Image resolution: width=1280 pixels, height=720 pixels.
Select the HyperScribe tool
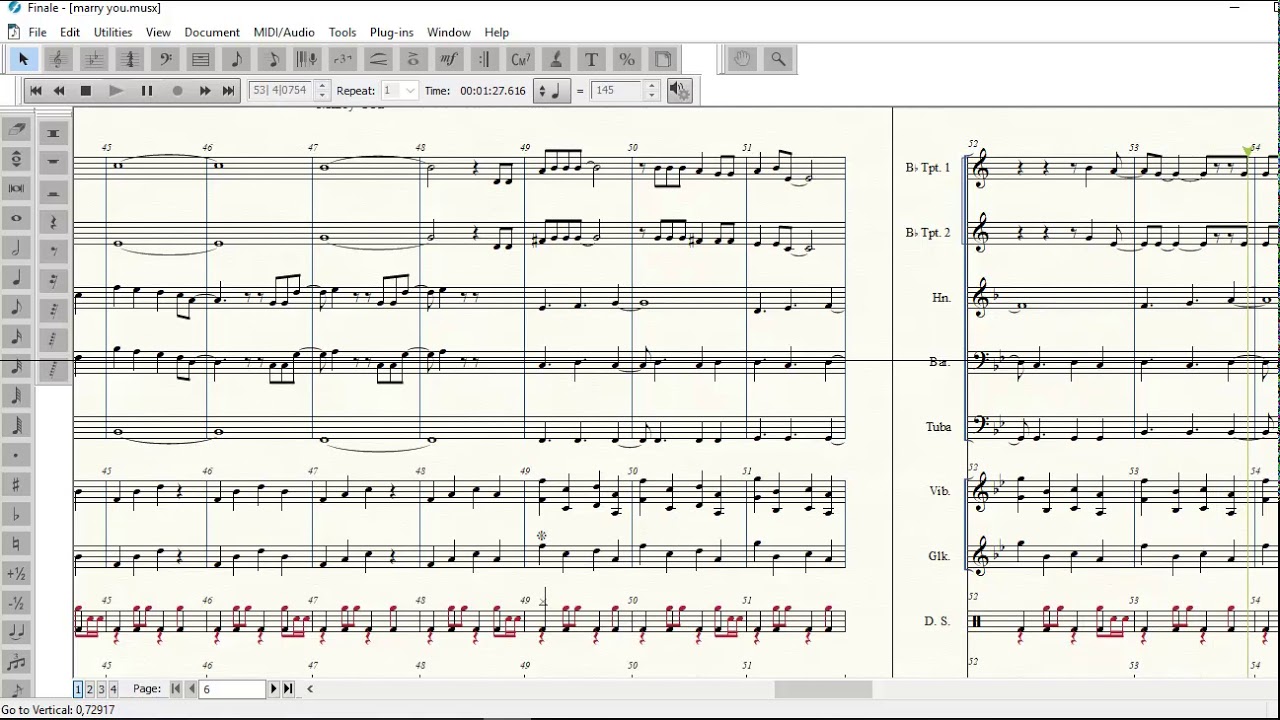307,59
